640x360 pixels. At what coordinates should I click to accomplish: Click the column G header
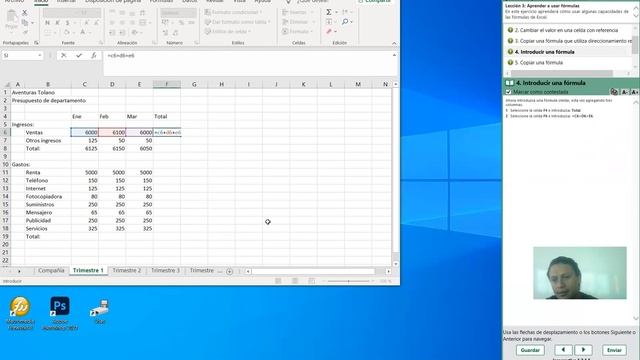point(194,84)
